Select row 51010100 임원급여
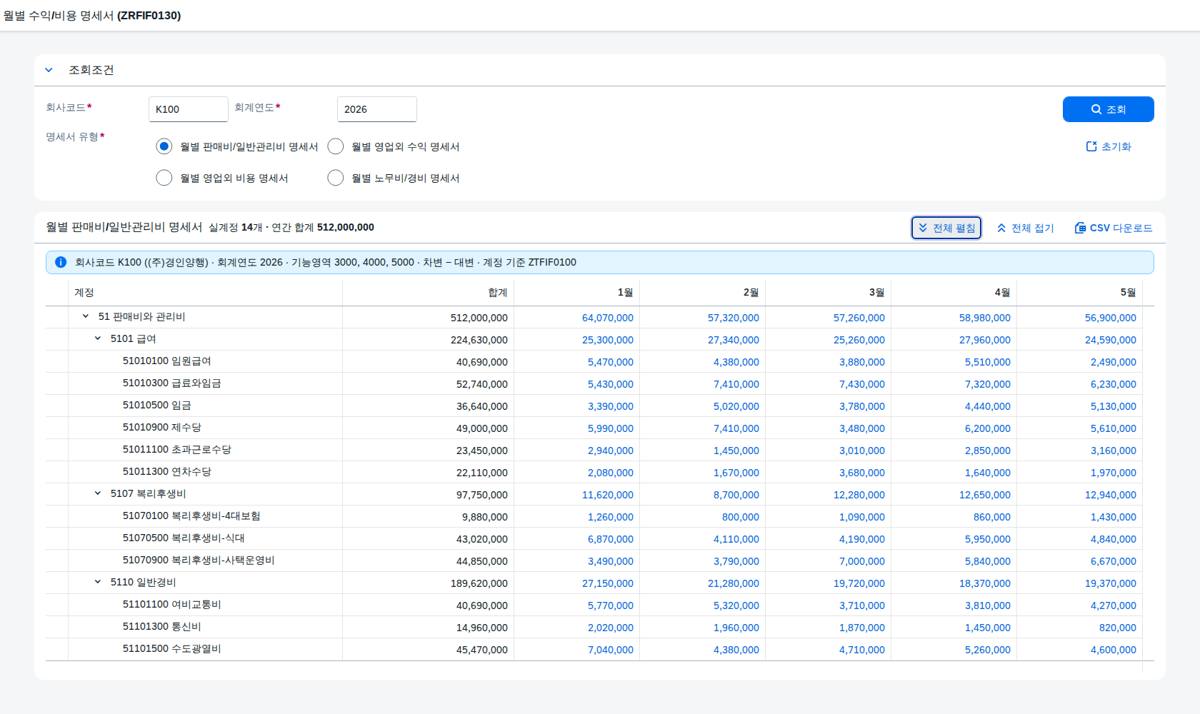 [x=57, y=361]
